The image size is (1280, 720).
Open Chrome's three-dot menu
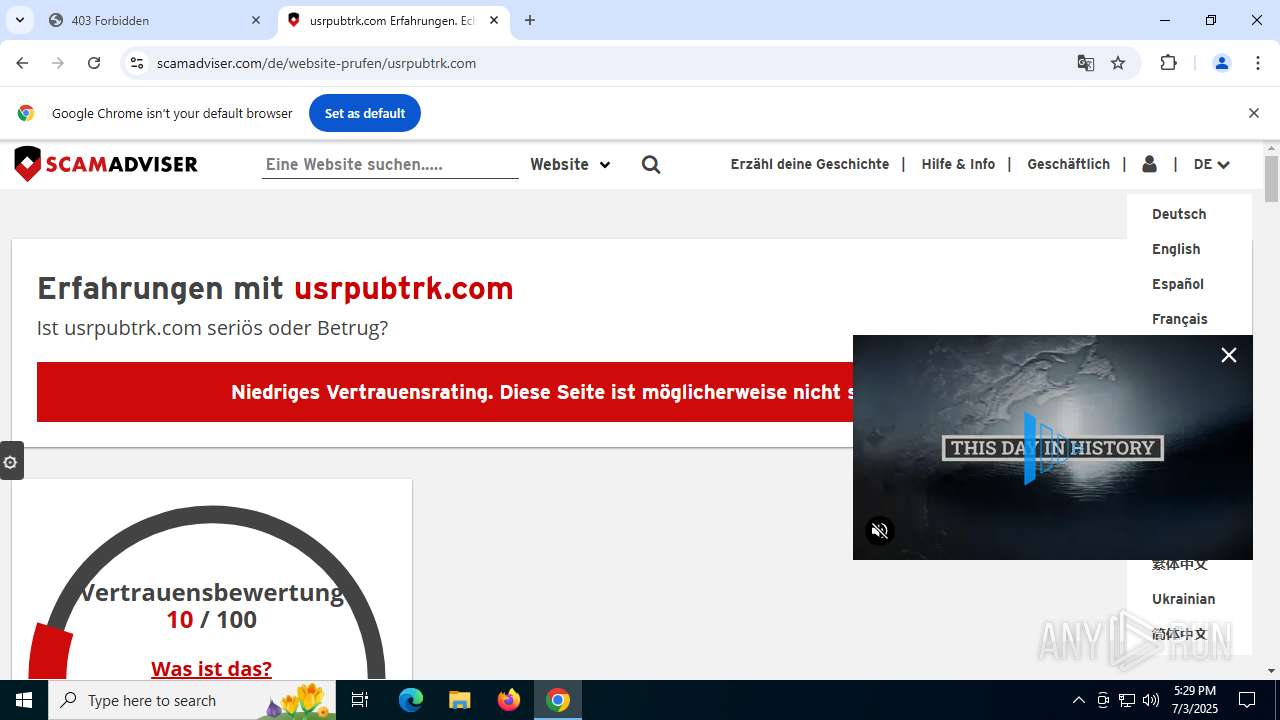[x=1258, y=63]
